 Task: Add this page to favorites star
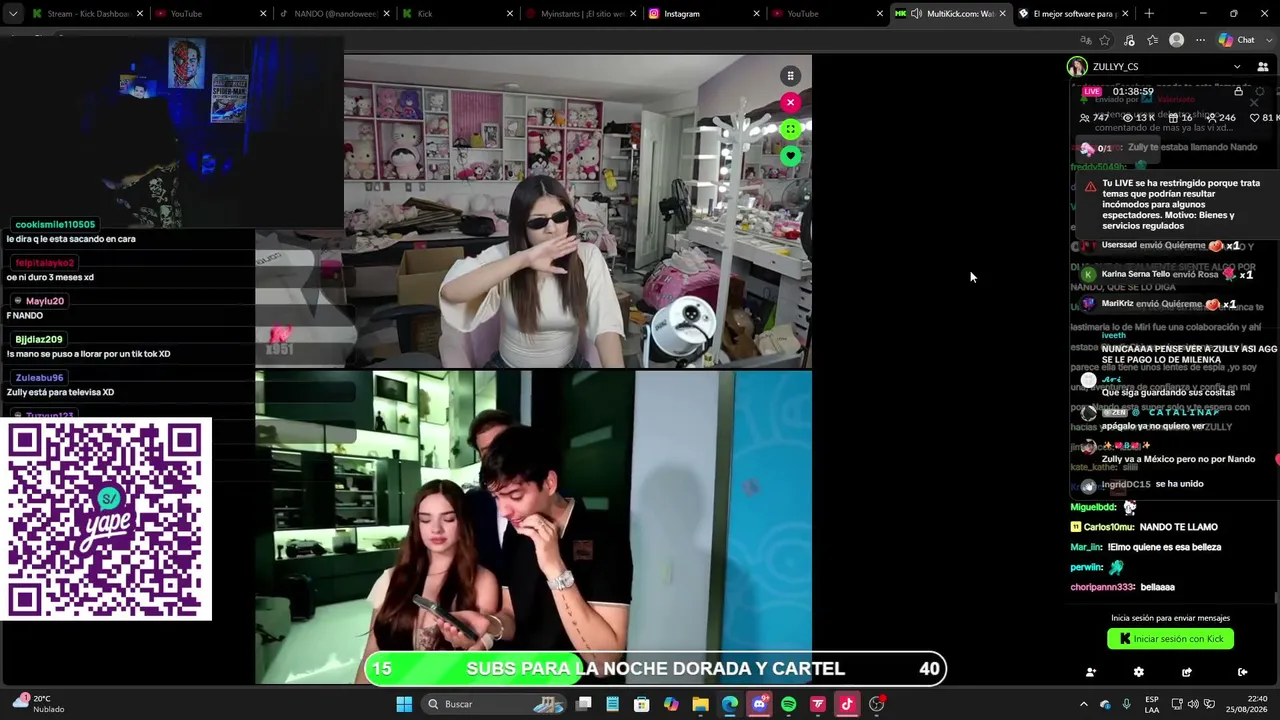pos(1105,40)
